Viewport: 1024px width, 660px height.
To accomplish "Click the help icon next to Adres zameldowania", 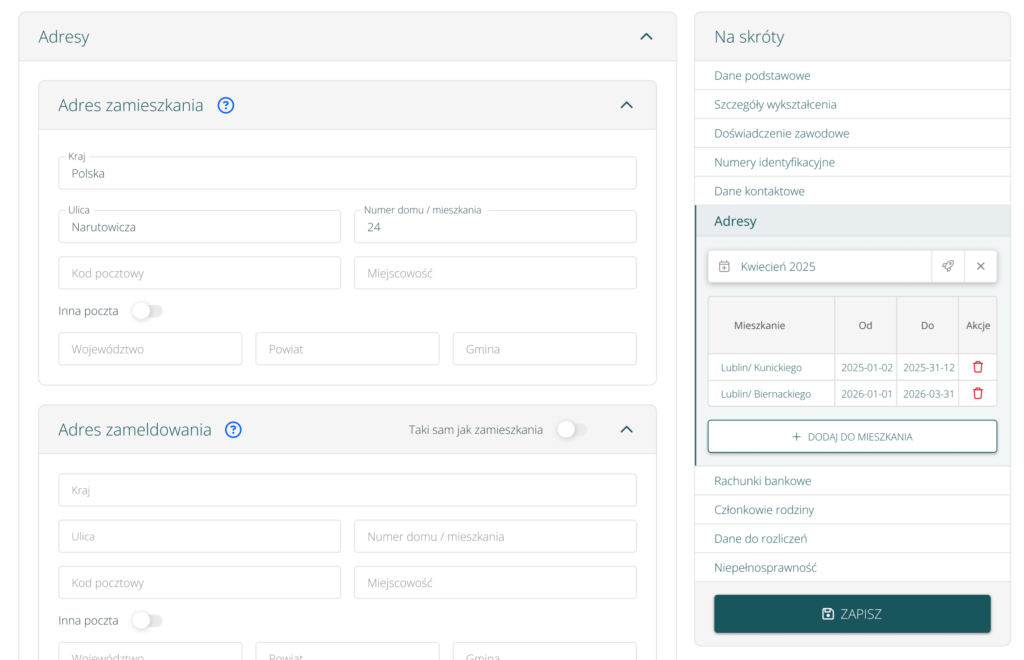I will coord(233,430).
